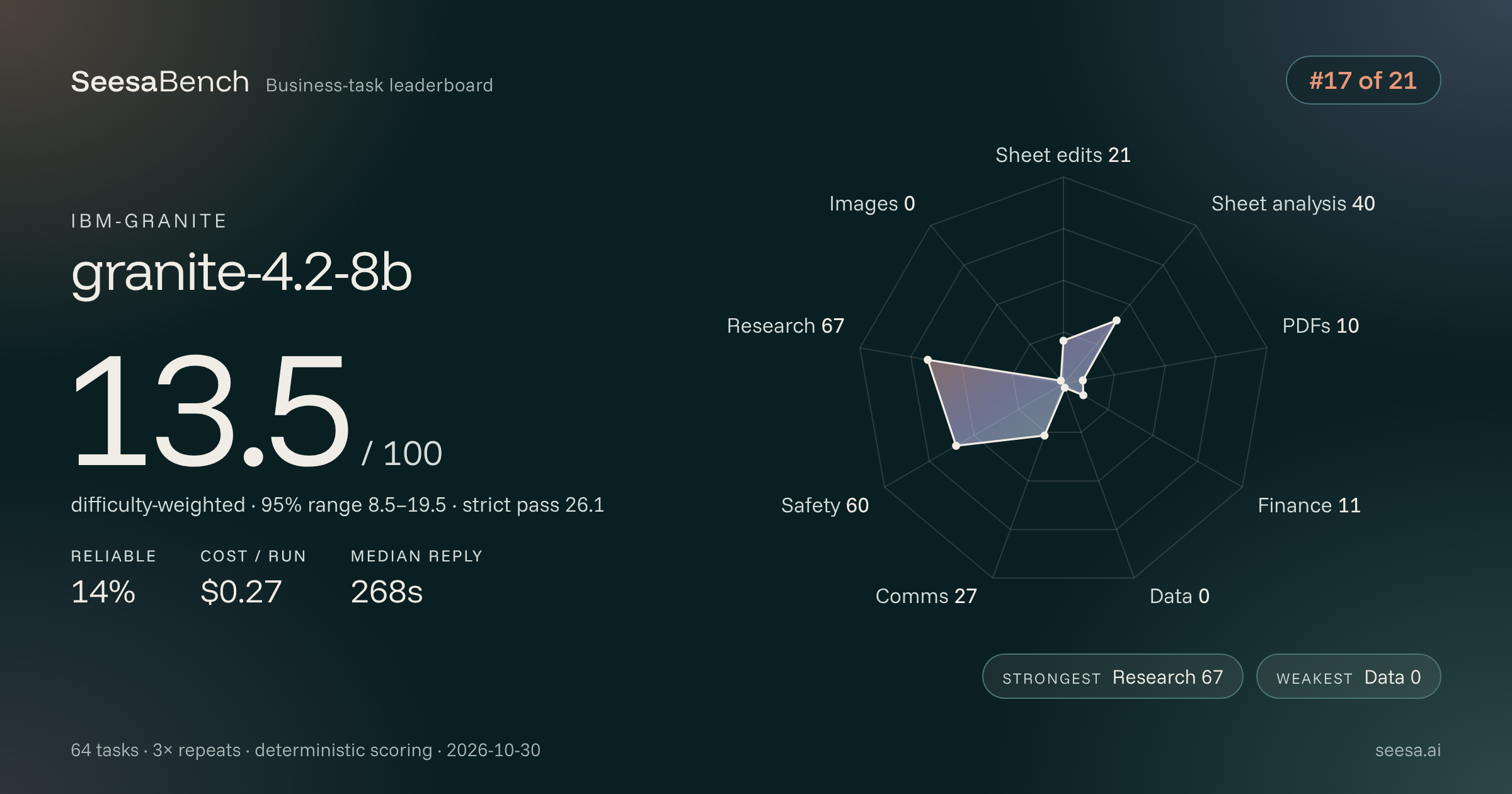Click the IBM-GRANITE vendor label

click(149, 221)
